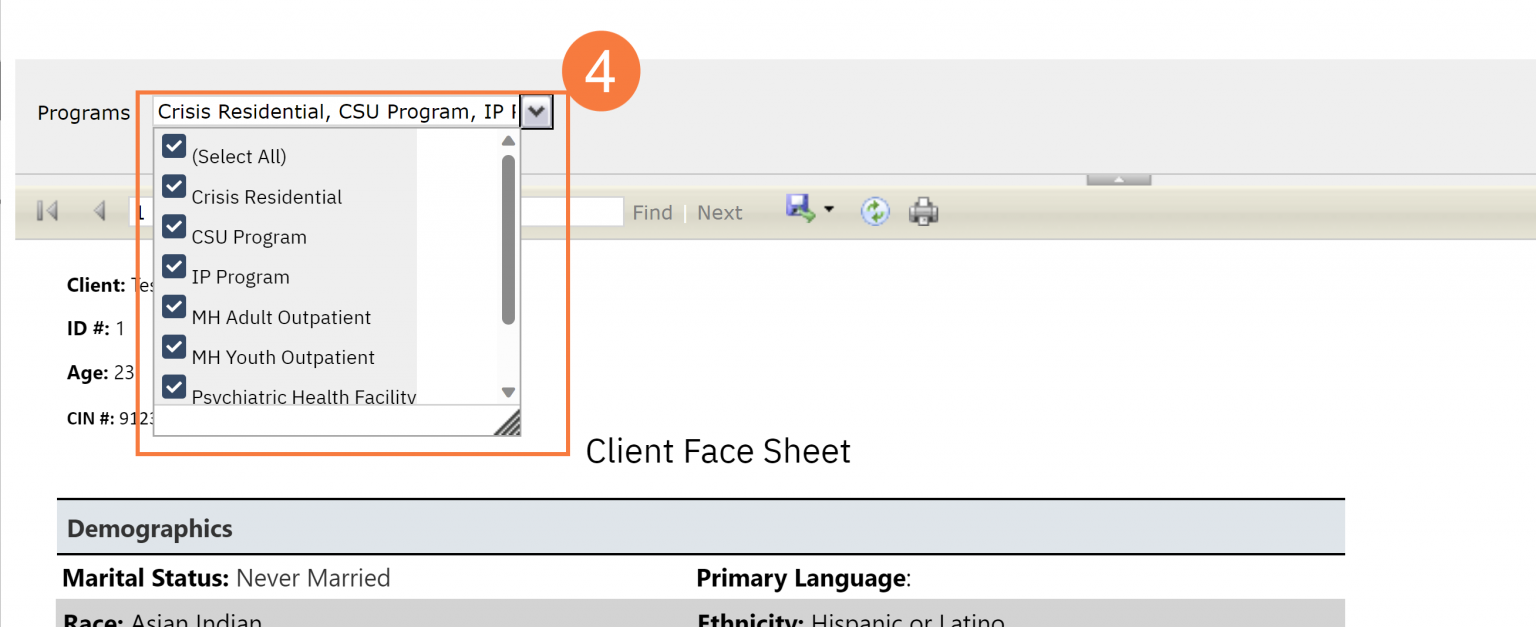Go to the first page icon
The height and width of the screenshot is (627, 1536).
tap(46, 211)
